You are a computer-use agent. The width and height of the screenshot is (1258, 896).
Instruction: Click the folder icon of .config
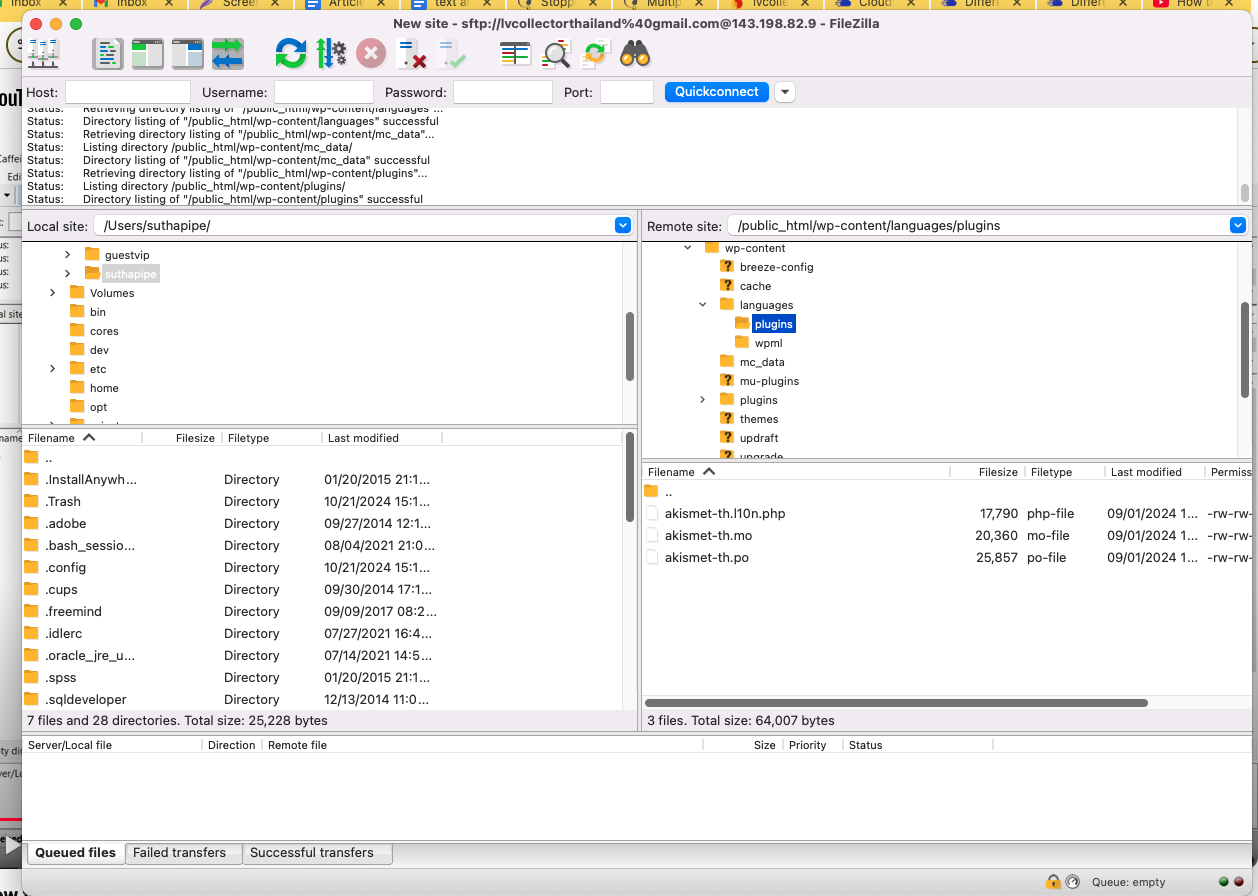tap(31, 568)
